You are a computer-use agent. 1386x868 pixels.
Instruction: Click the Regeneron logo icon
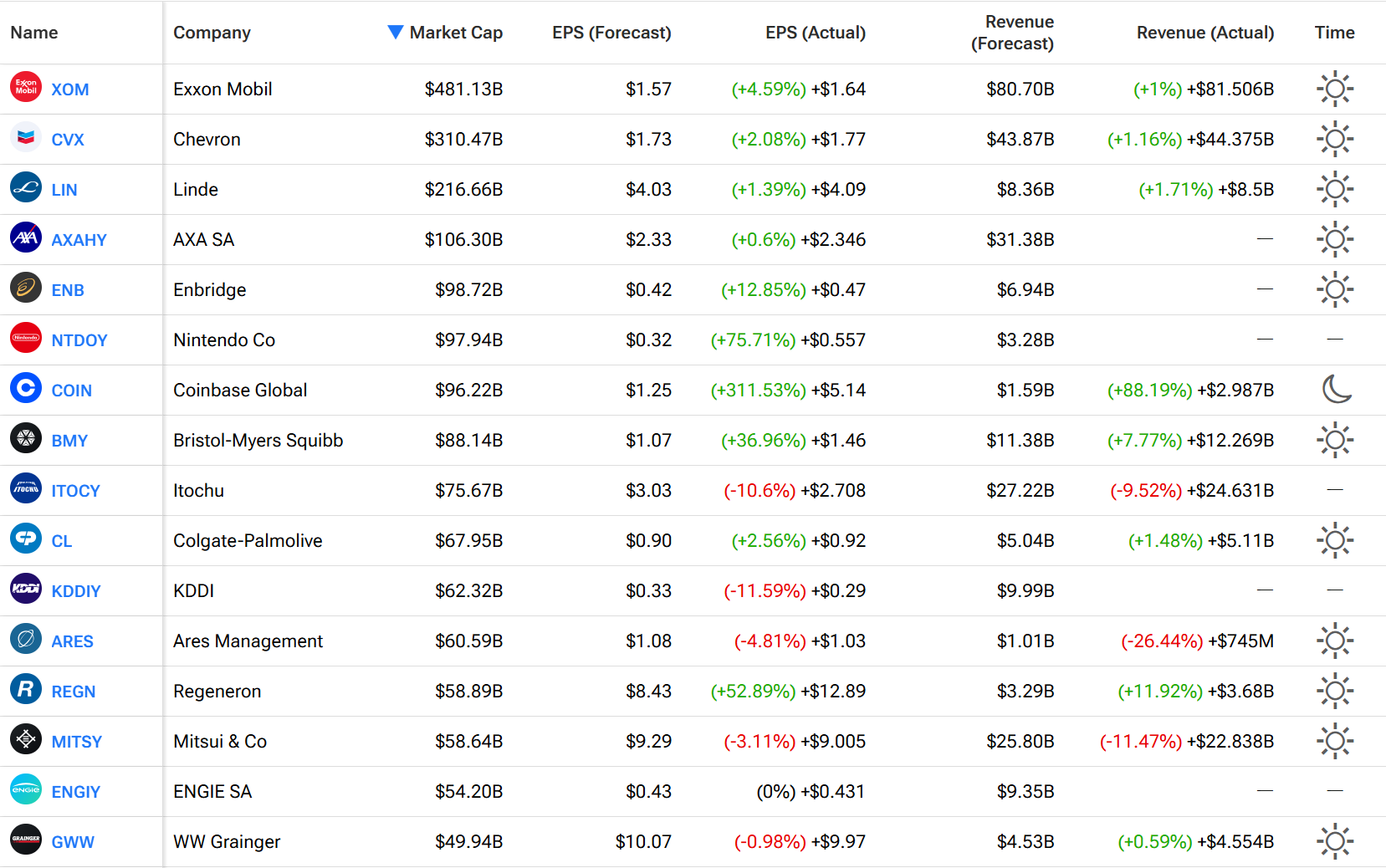[x=26, y=689]
